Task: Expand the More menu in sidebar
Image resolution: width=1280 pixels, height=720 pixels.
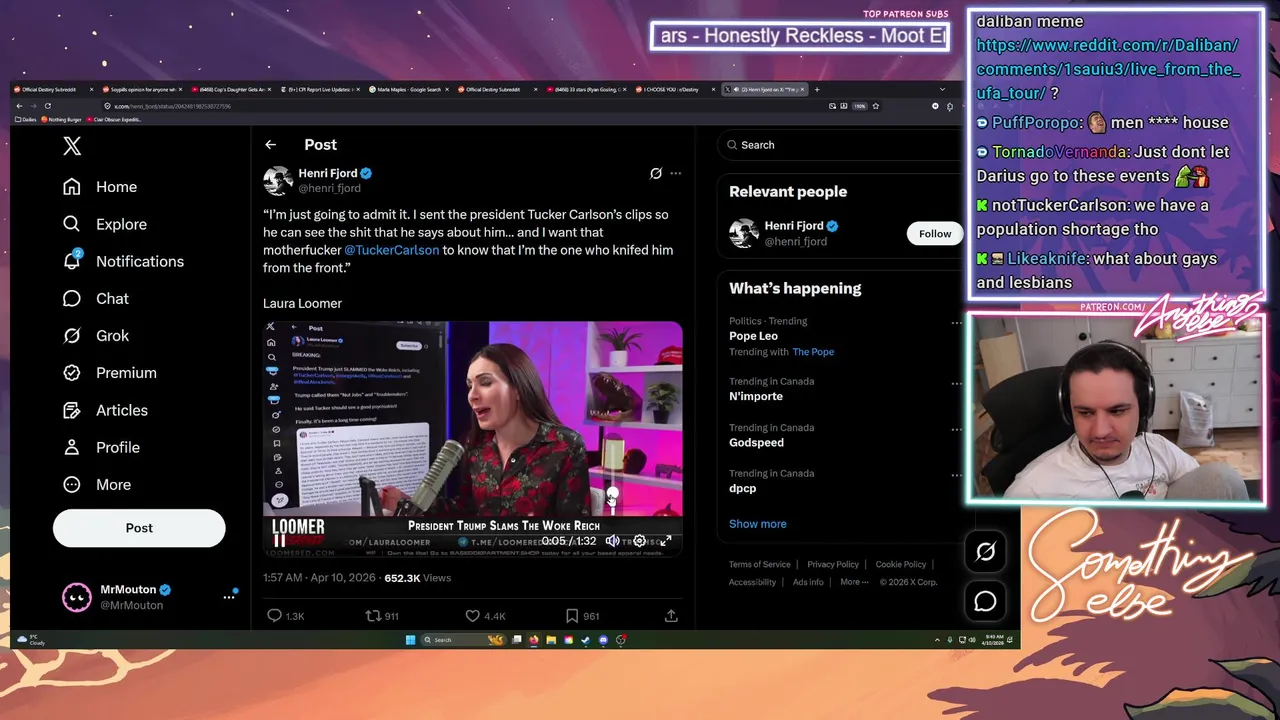Action: click(x=97, y=484)
